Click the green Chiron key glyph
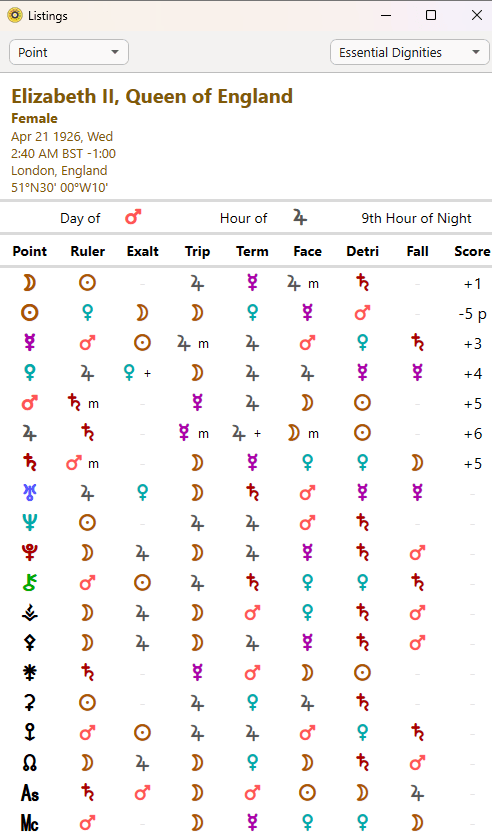Image resolution: width=492 pixels, height=838 pixels. tap(29, 582)
